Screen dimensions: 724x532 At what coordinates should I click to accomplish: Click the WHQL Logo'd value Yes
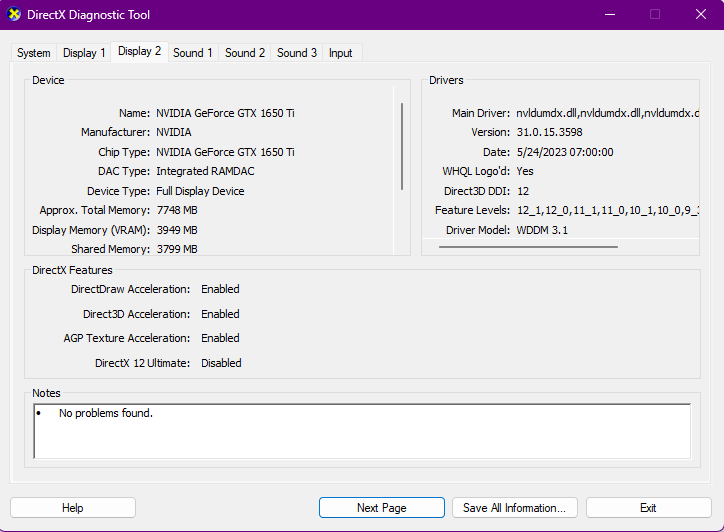(x=525, y=171)
